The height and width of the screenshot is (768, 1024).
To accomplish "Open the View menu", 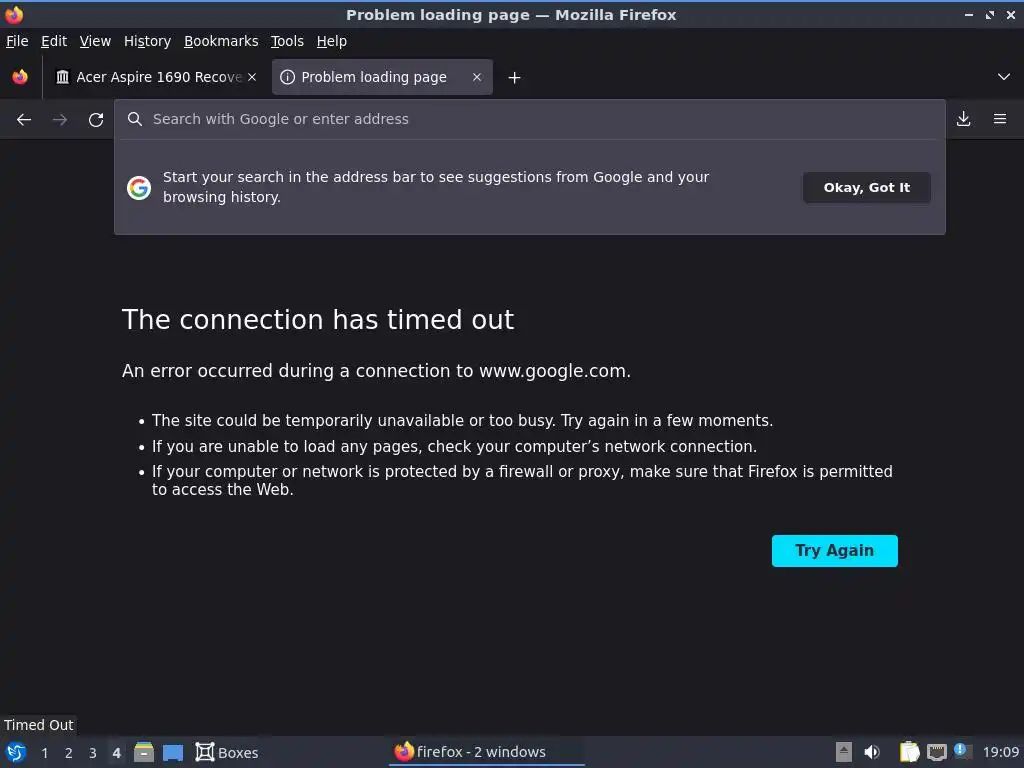I will [x=95, y=41].
